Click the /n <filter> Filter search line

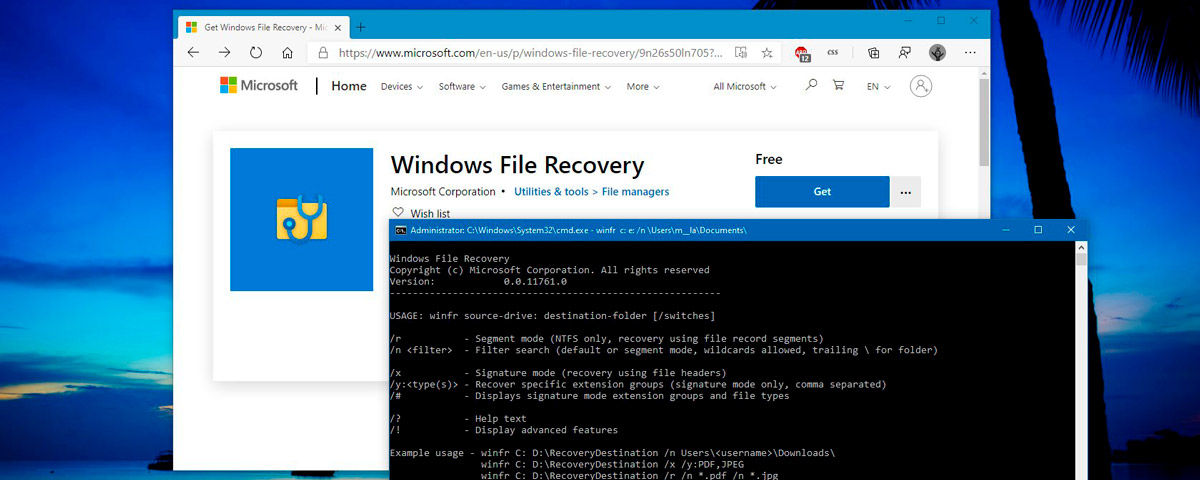pyautogui.click(x=663, y=350)
